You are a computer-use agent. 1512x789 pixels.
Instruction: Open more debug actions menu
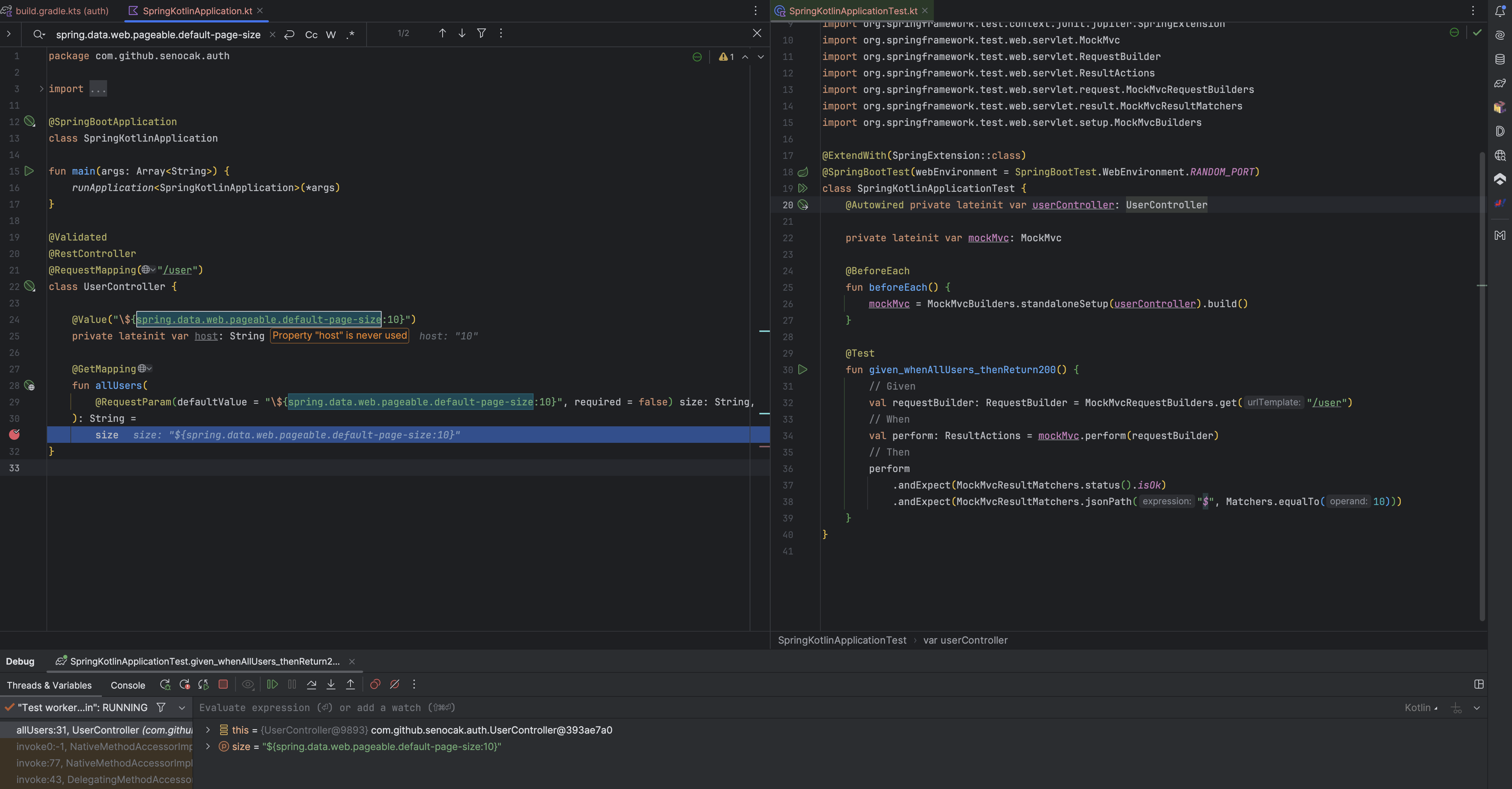point(414,684)
